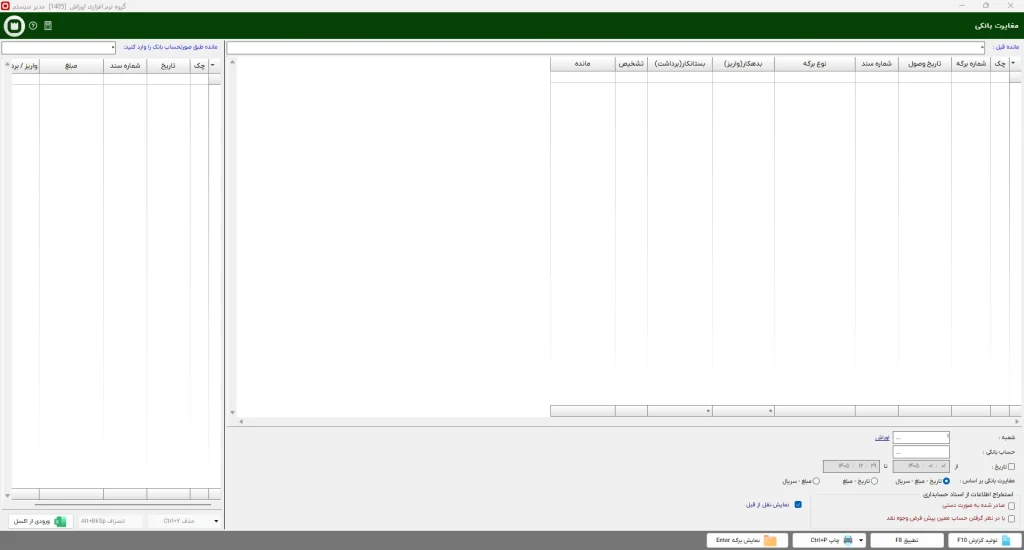Click the generate report F10 document icon button

pyautogui.click(x=985, y=540)
